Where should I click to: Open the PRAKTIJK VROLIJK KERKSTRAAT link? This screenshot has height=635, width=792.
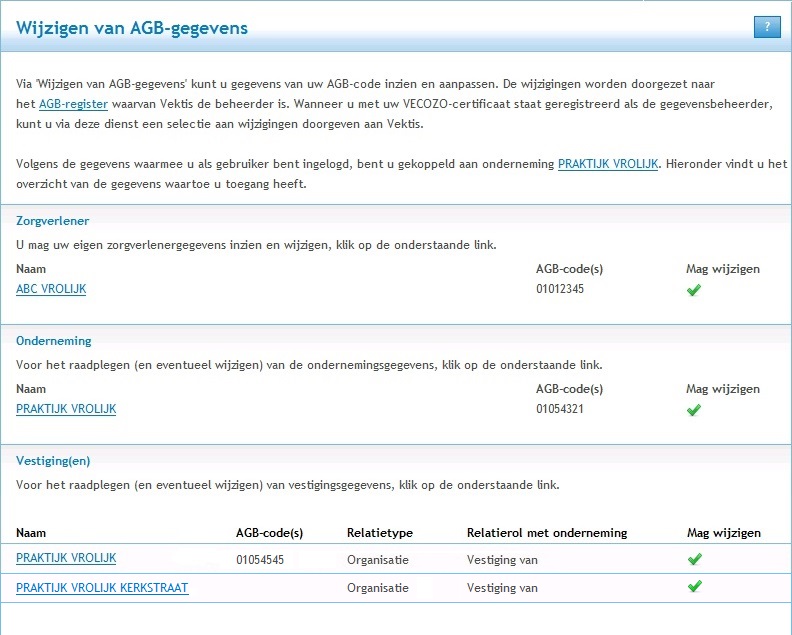[x=102, y=588]
